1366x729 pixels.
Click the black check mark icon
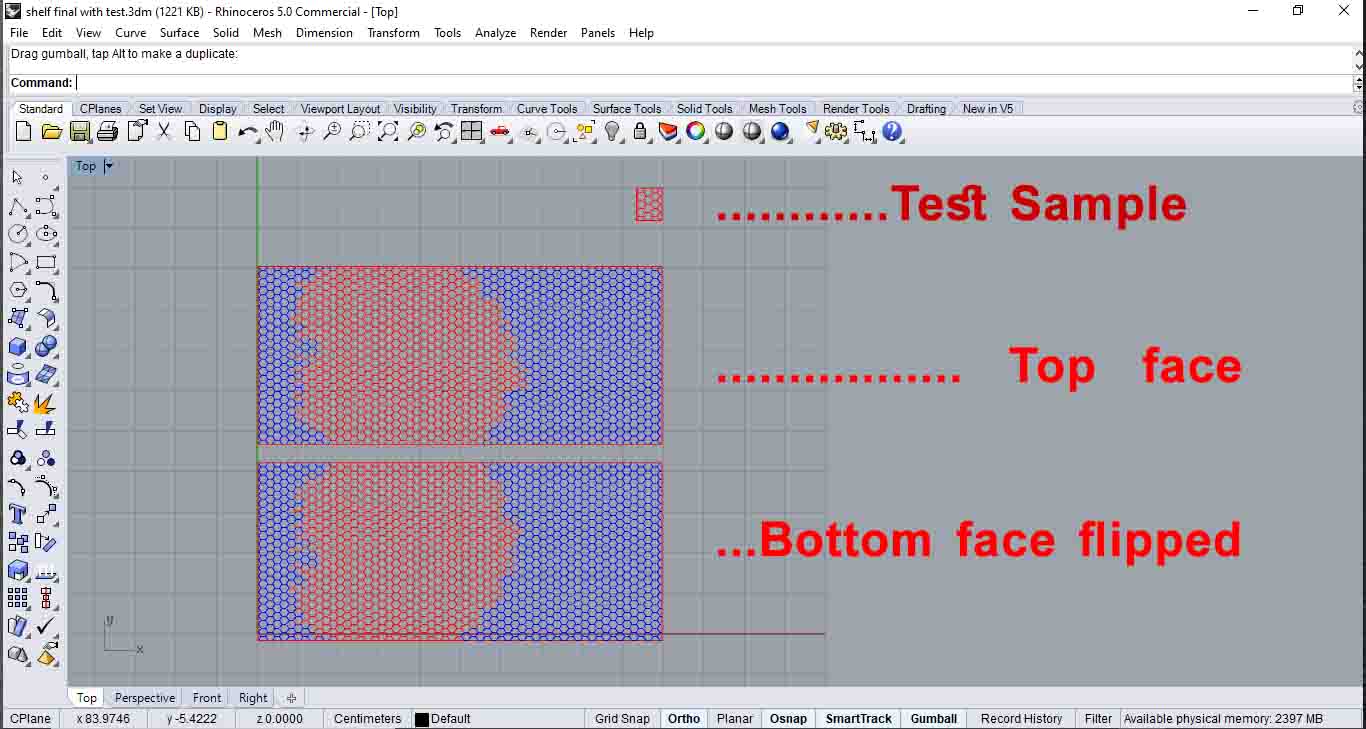[x=46, y=626]
